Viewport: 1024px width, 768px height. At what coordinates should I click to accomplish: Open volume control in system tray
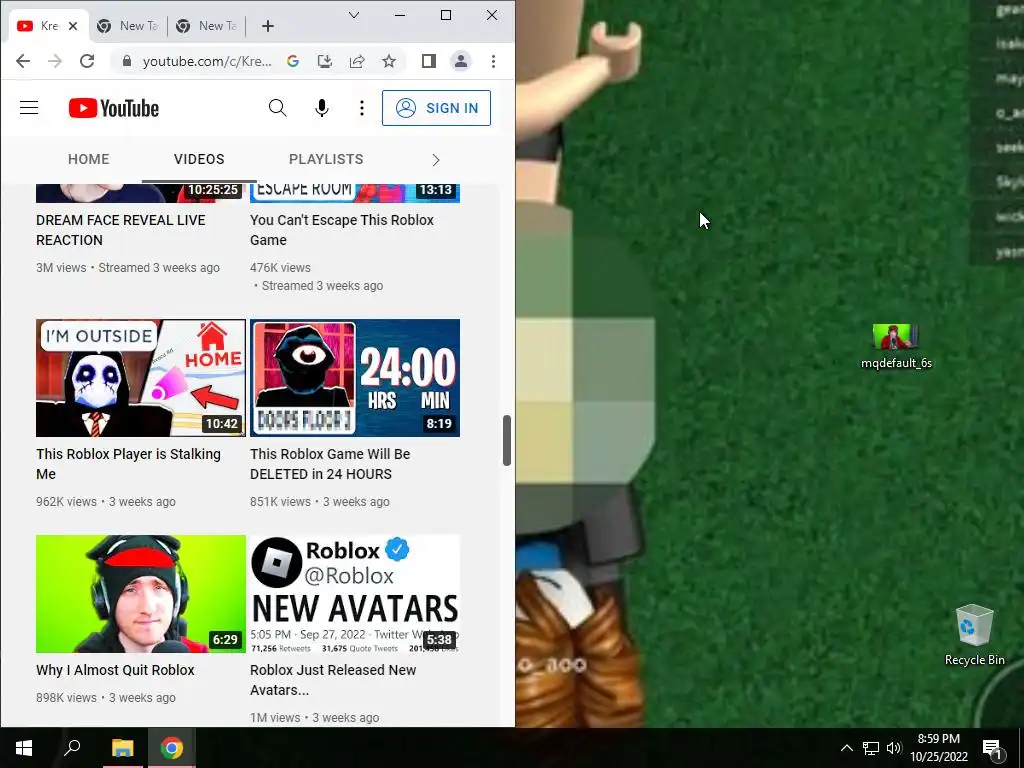click(x=894, y=748)
